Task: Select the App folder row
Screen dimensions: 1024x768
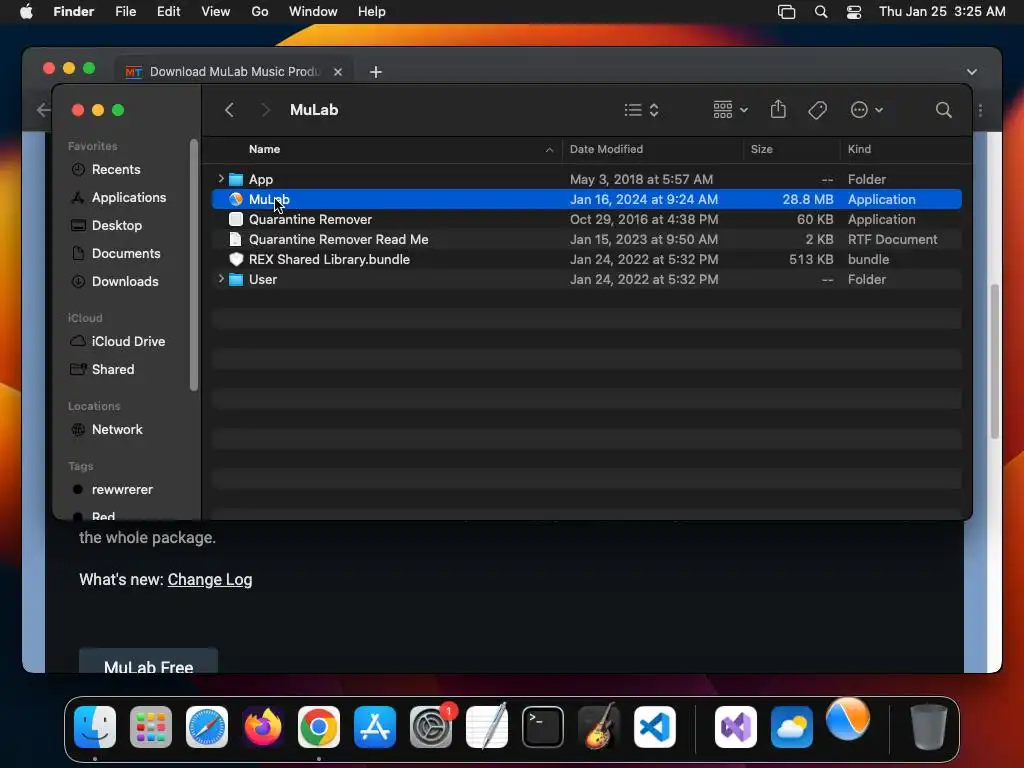Action: pyautogui.click(x=586, y=179)
